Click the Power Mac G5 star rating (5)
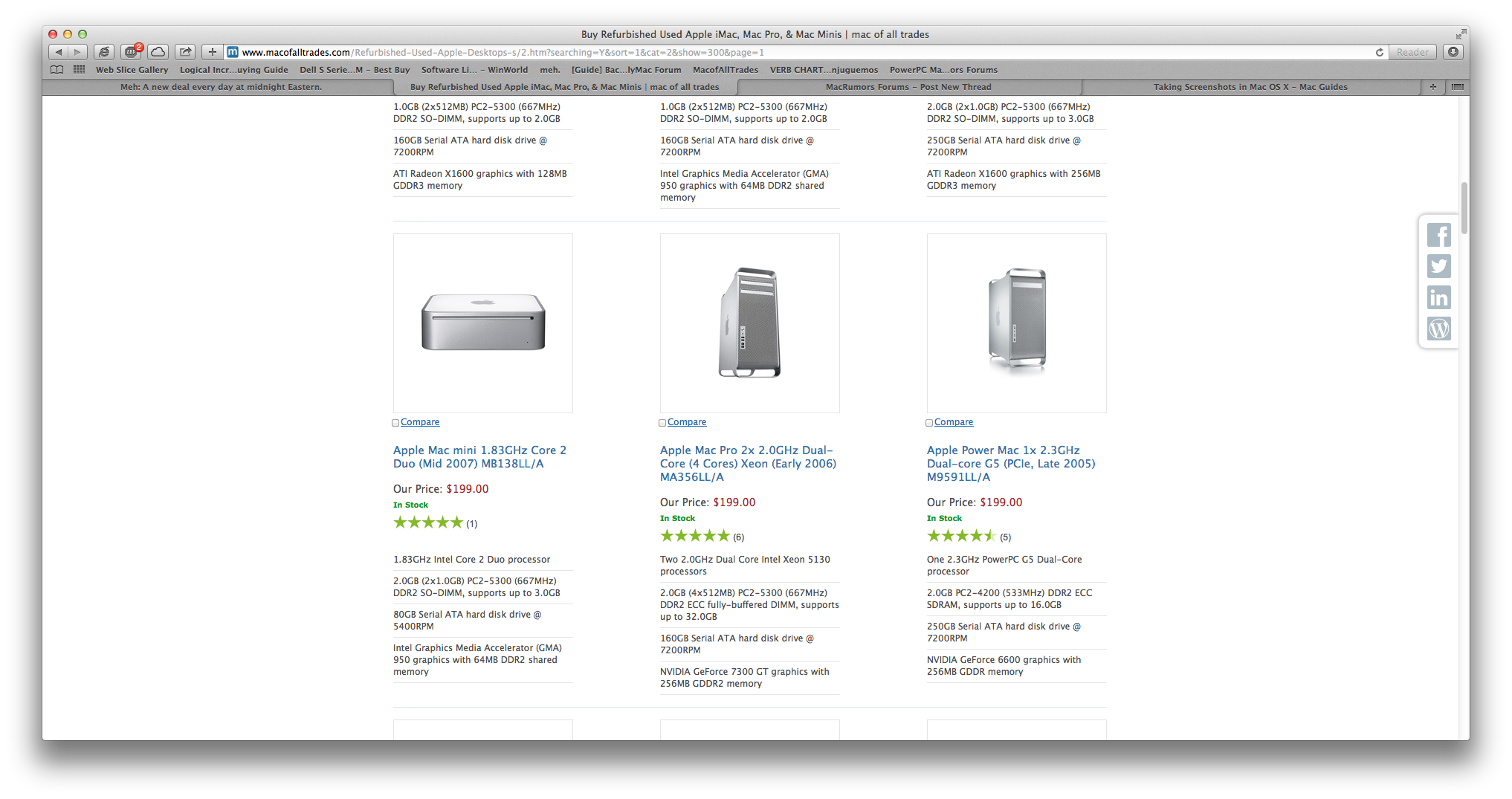1512x799 pixels. 961,536
